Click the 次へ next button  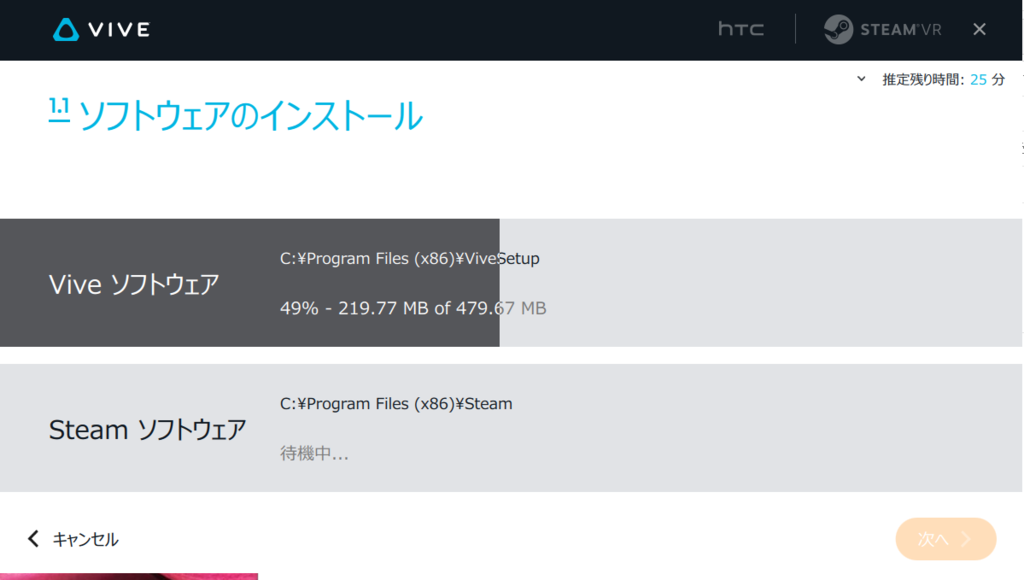pos(946,539)
